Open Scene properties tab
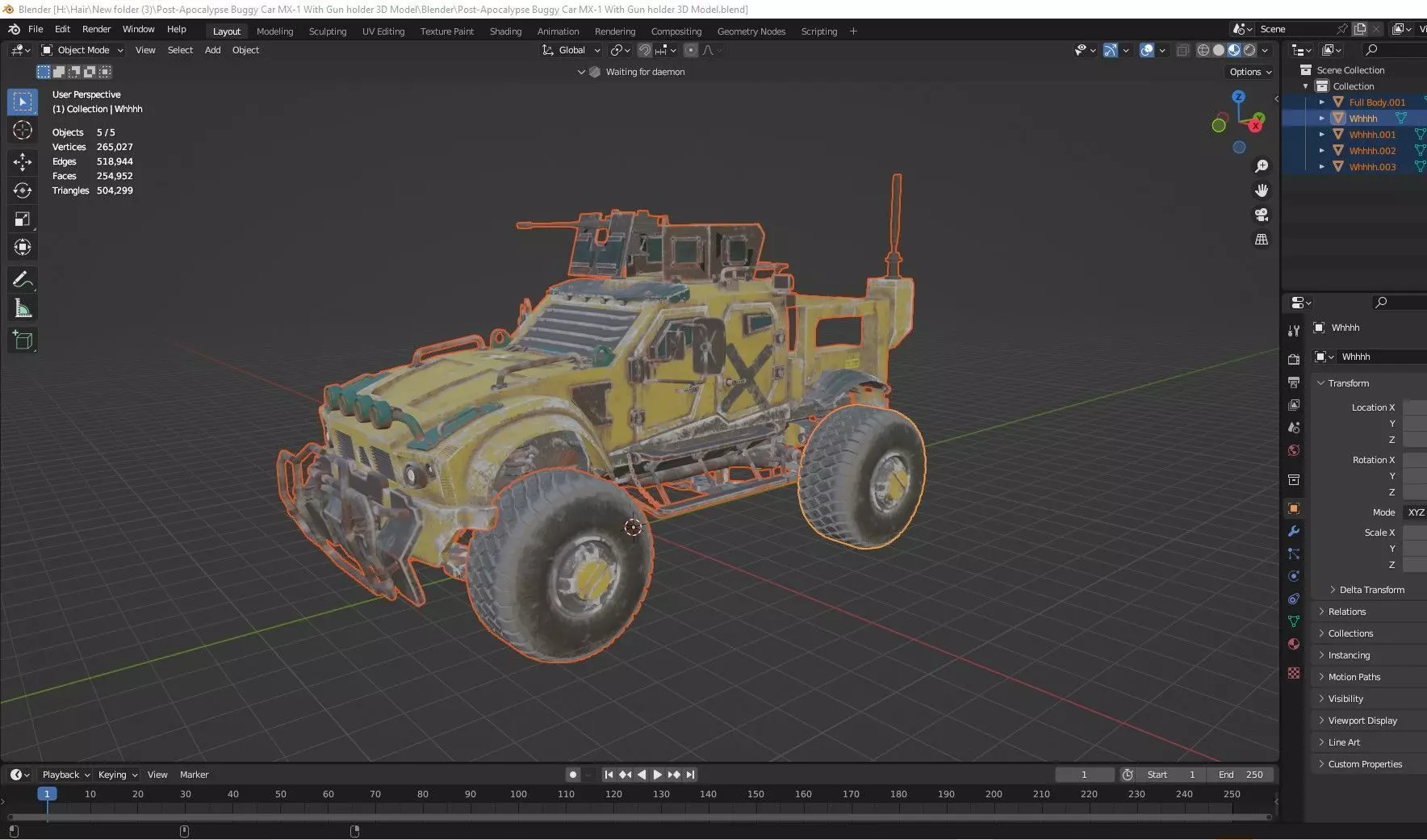 pos(1294,427)
